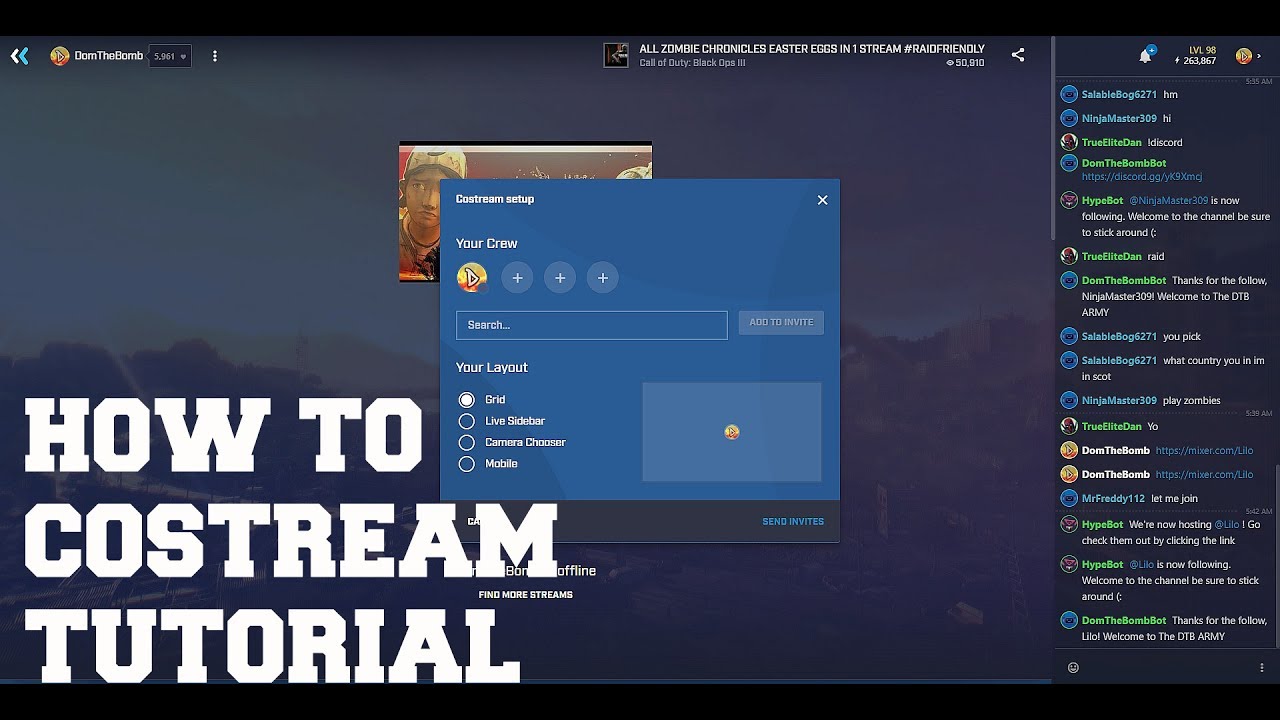Screen dimensions: 1280x720
Task: Click TrueEliteDan avatar beside 'Yo'
Action: click(x=1069, y=426)
